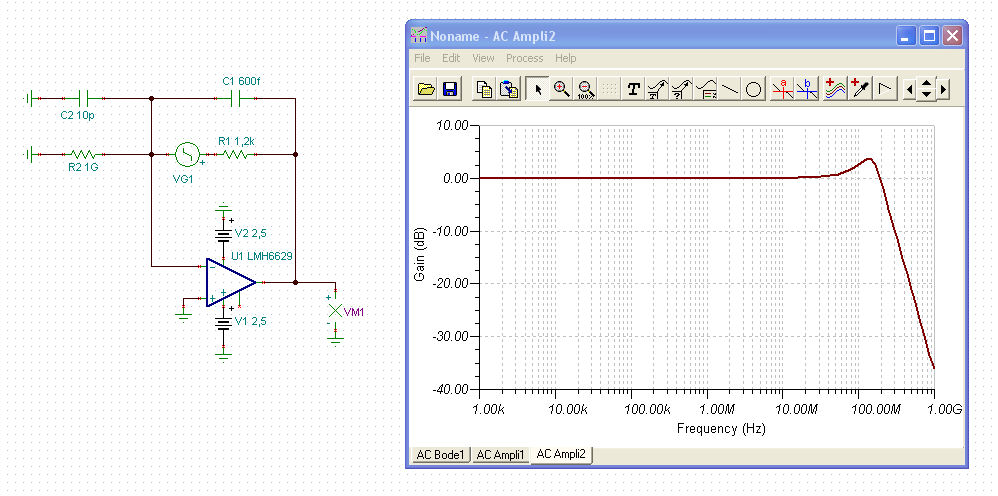Click the eyedropper with plus icon

[860, 89]
